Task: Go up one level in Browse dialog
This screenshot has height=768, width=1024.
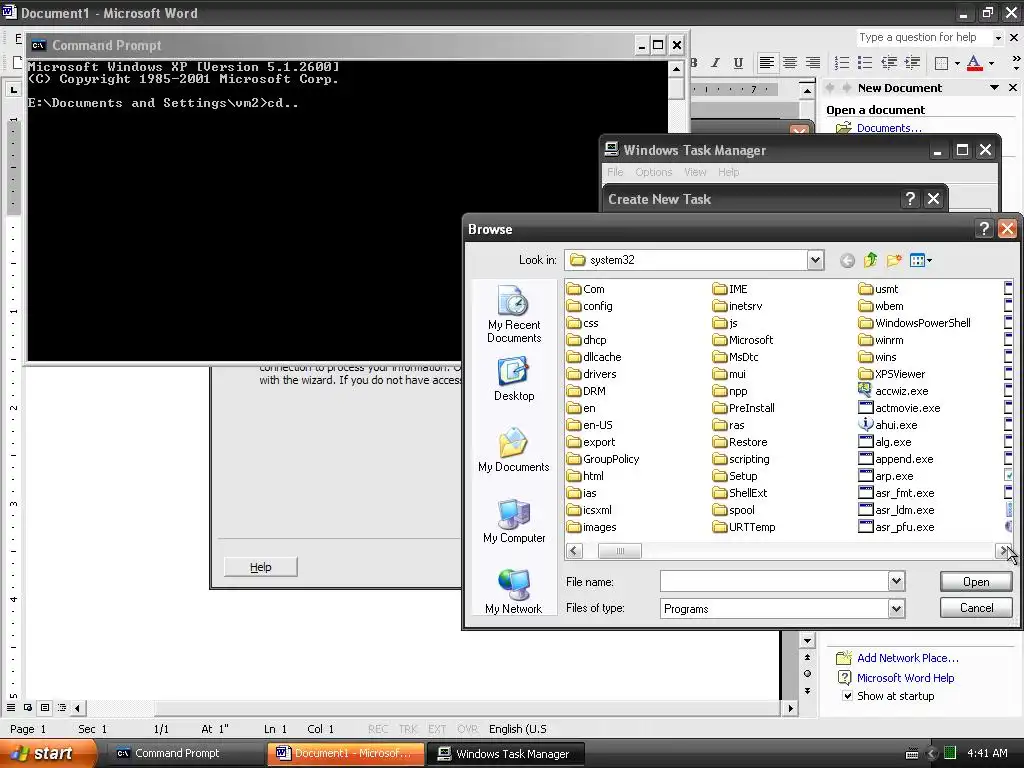Action: 870,261
